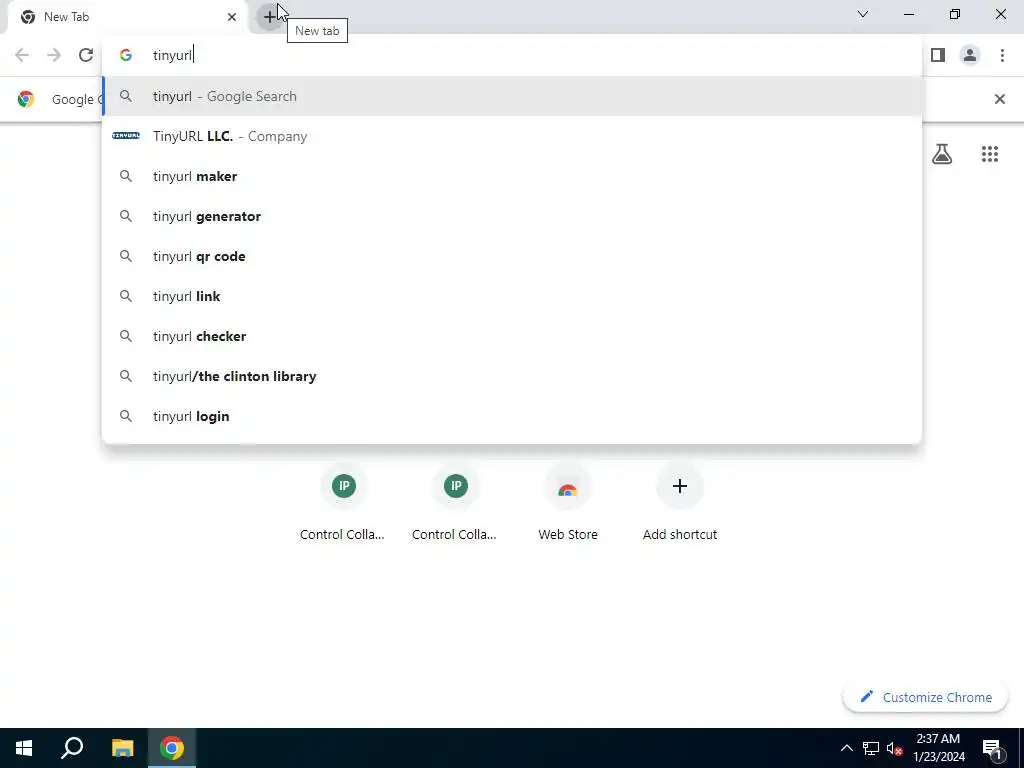Go back with the back arrow
The width and height of the screenshot is (1024, 768).
(22, 55)
